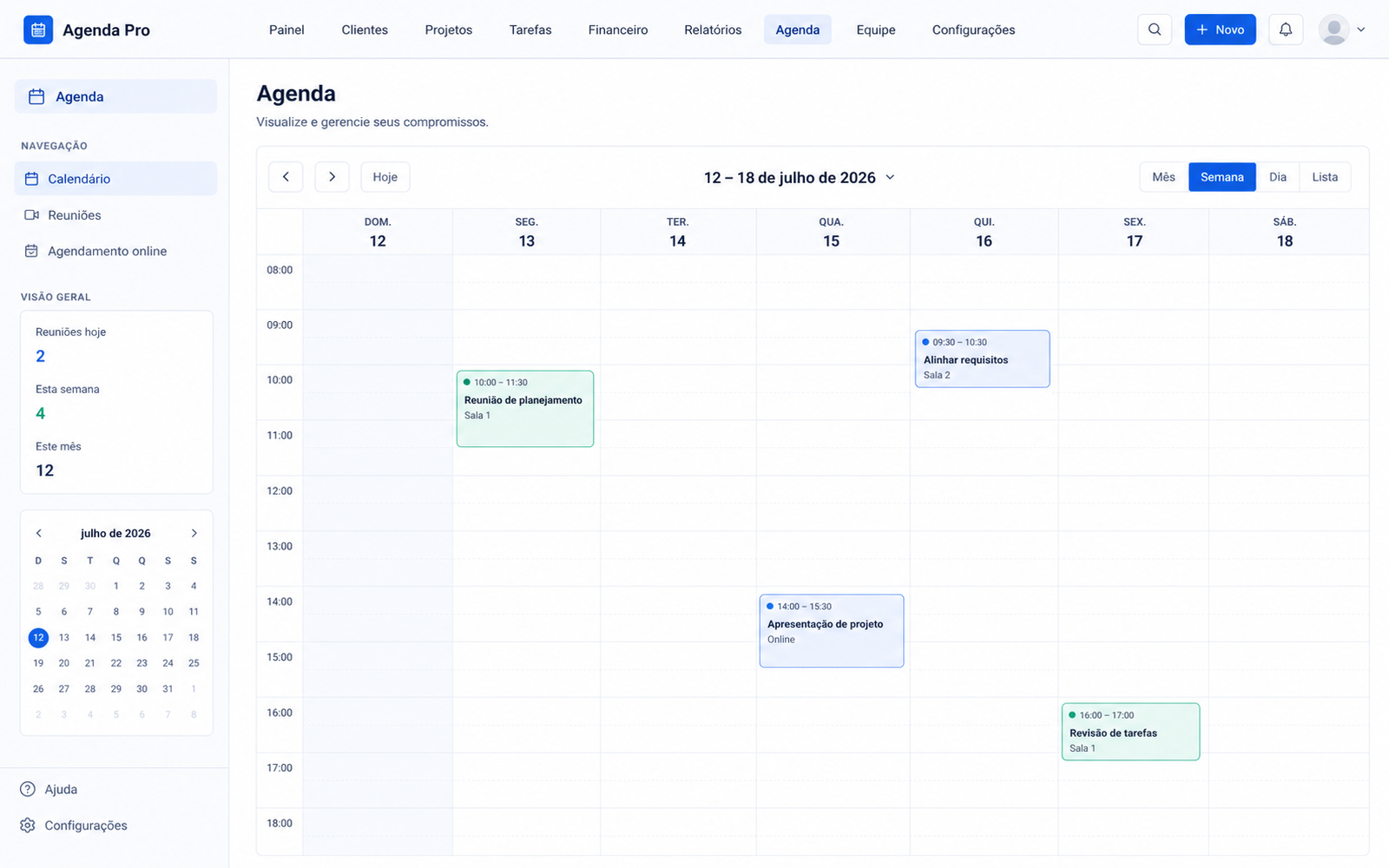The image size is (1389, 868).
Task: Click the sidebar Agenda header calendar icon
Action: click(x=36, y=96)
